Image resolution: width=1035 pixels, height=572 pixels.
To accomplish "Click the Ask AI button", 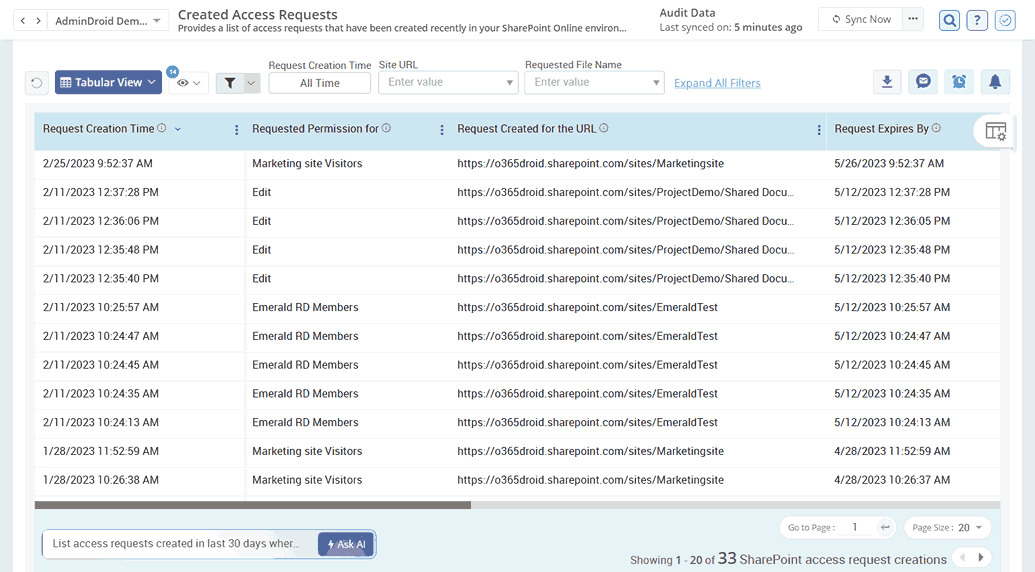I will point(347,544).
